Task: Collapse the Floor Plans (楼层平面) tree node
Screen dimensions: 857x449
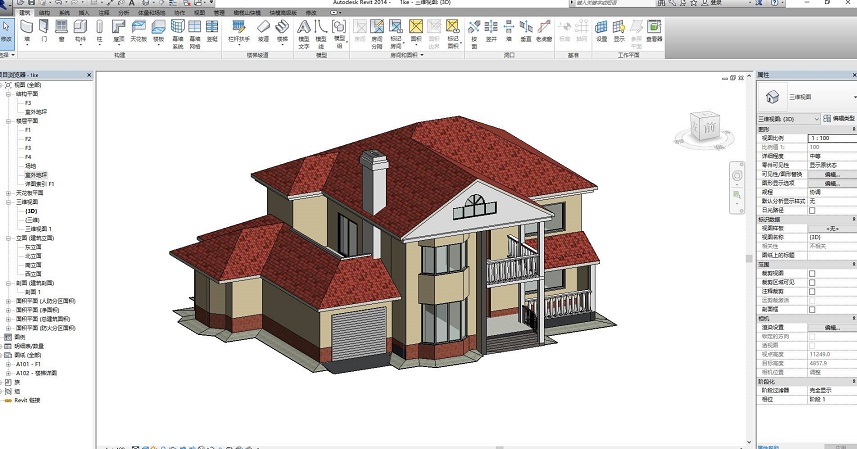Action: 9,121
